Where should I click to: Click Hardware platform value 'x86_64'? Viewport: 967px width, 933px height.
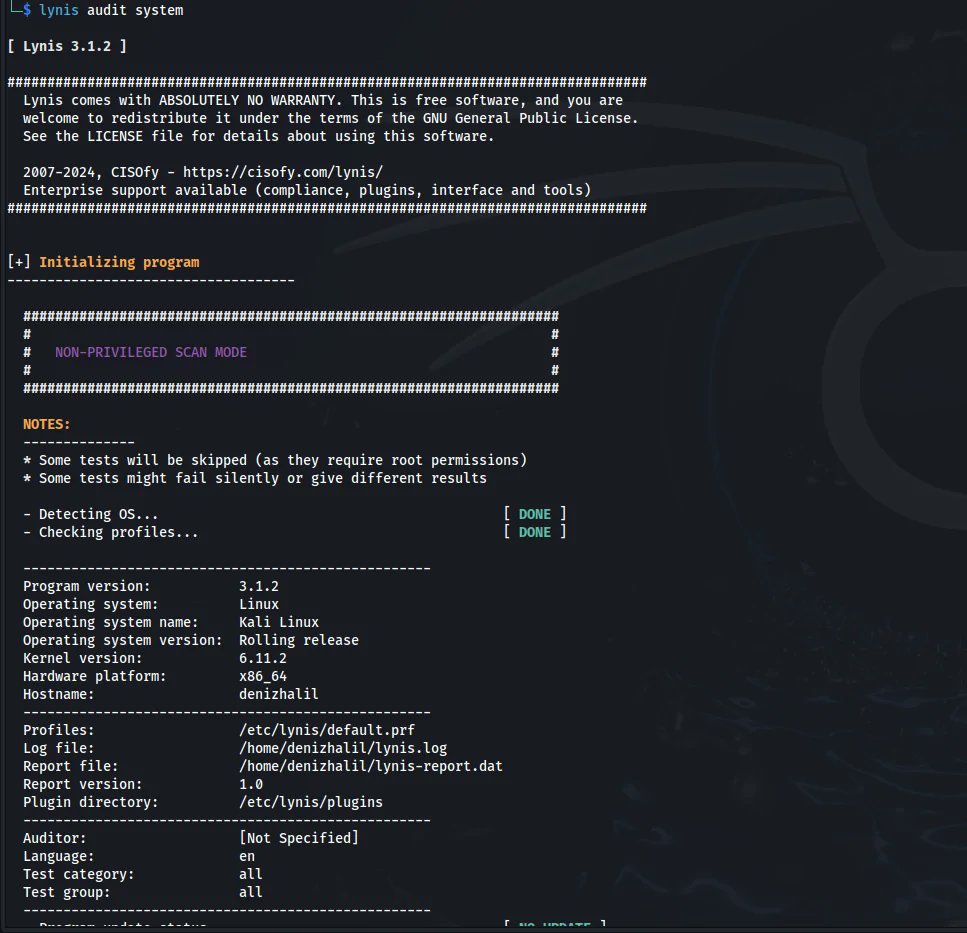click(263, 676)
